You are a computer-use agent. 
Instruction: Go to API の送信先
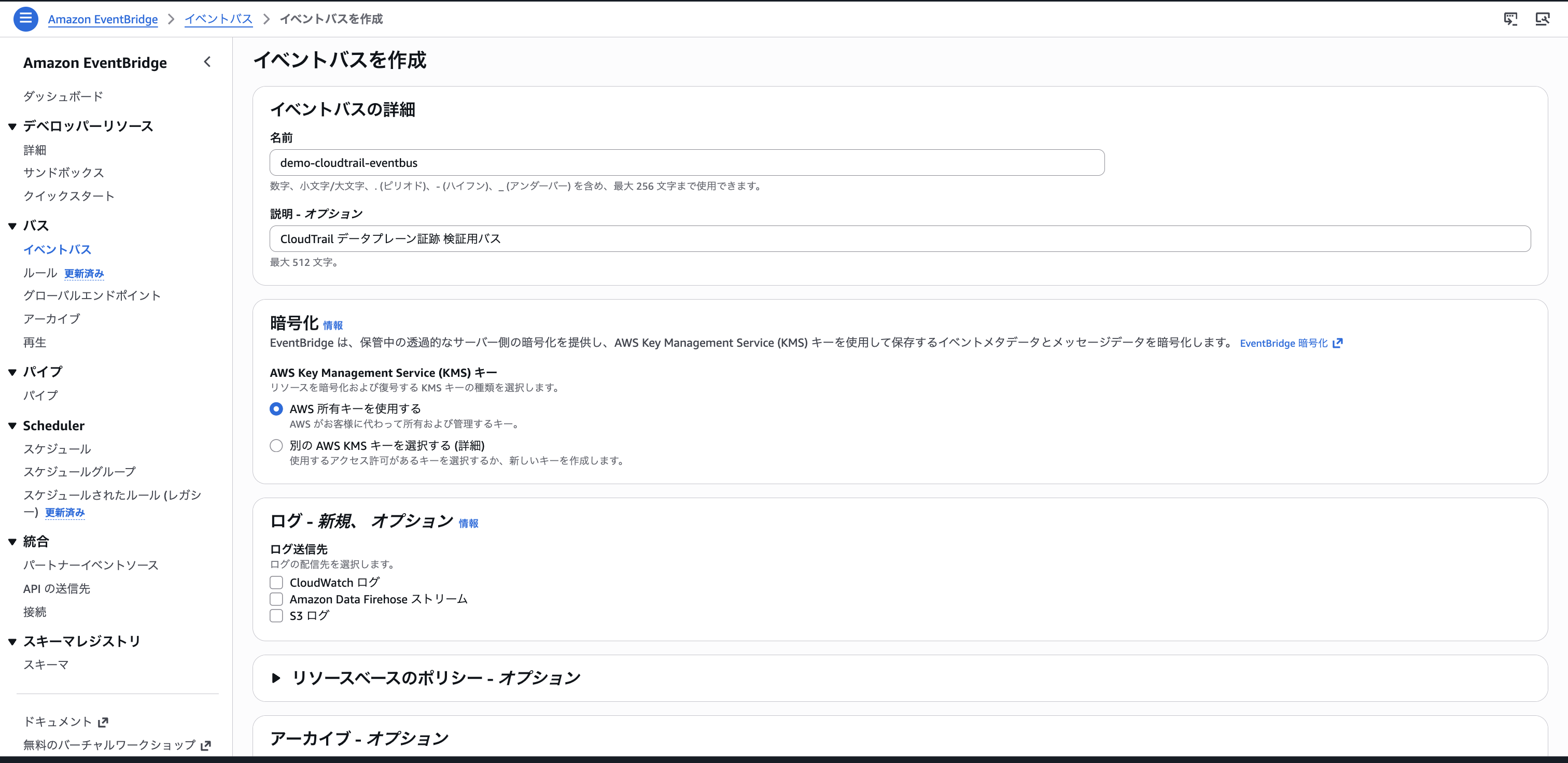(x=57, y=589)
